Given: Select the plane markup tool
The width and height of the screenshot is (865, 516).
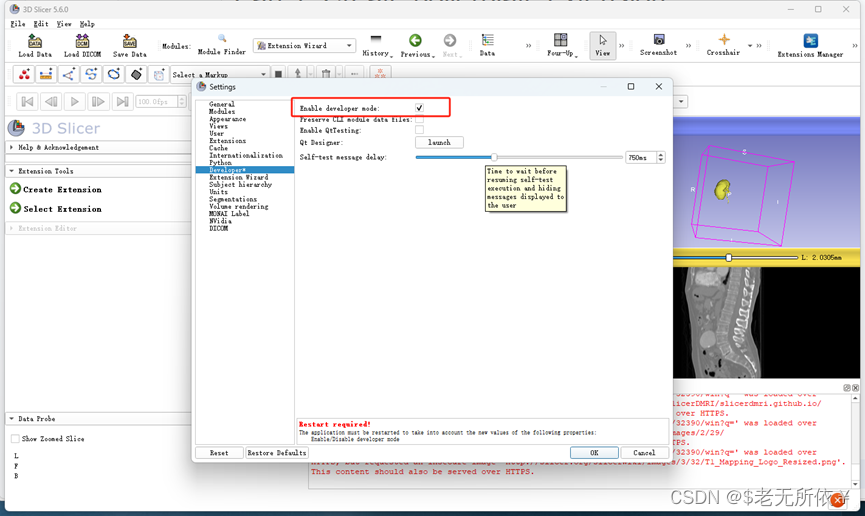Looking at the screenshot, I should [x=136, y=74].
